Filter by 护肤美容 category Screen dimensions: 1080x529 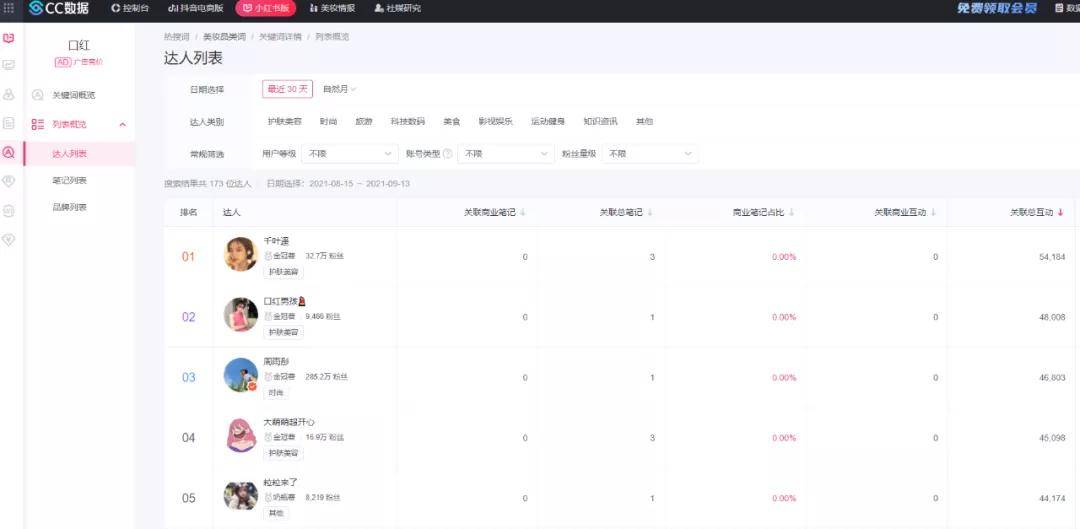pos(284,122)
